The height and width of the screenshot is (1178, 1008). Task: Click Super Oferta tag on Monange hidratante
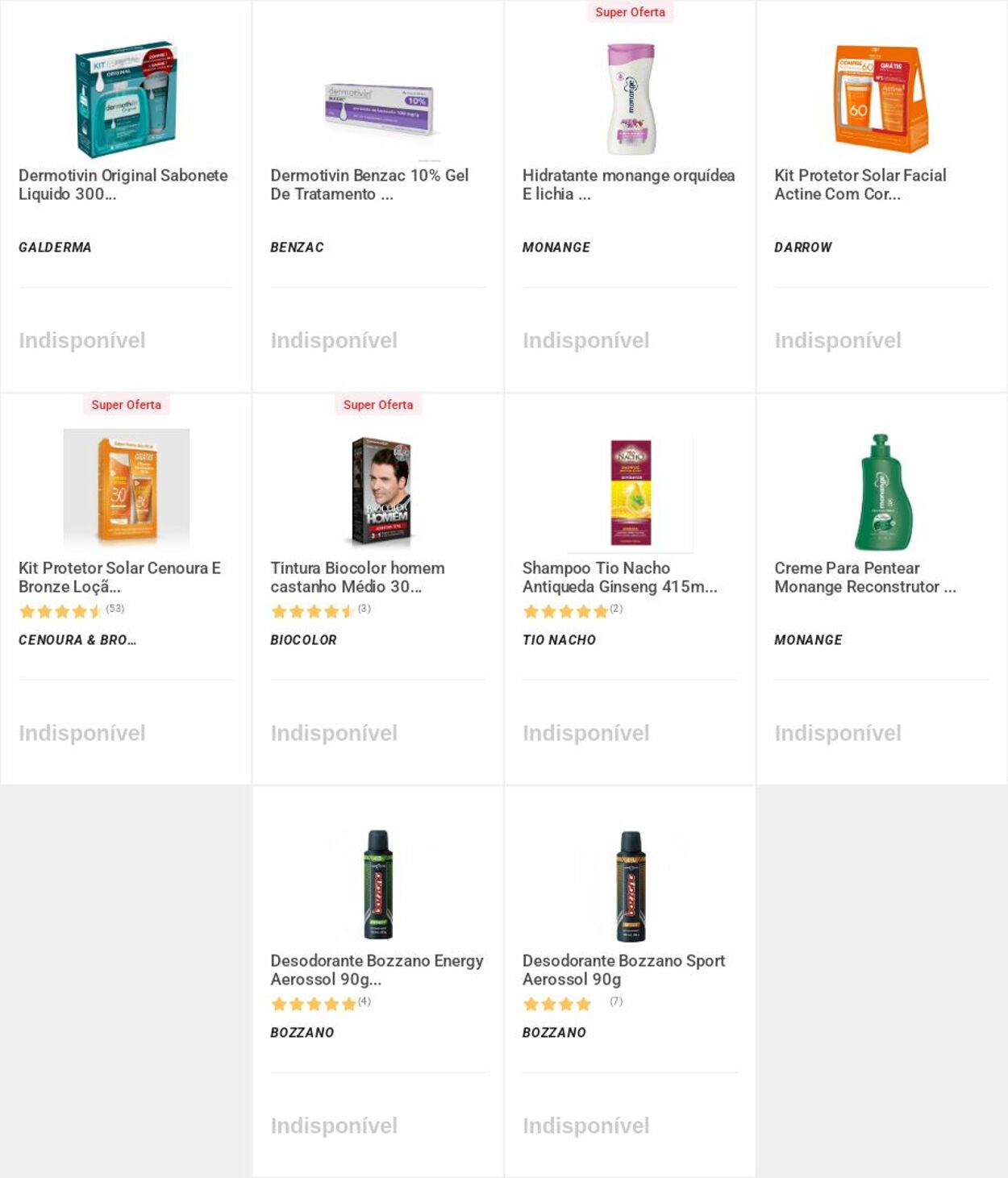point(631,12)
